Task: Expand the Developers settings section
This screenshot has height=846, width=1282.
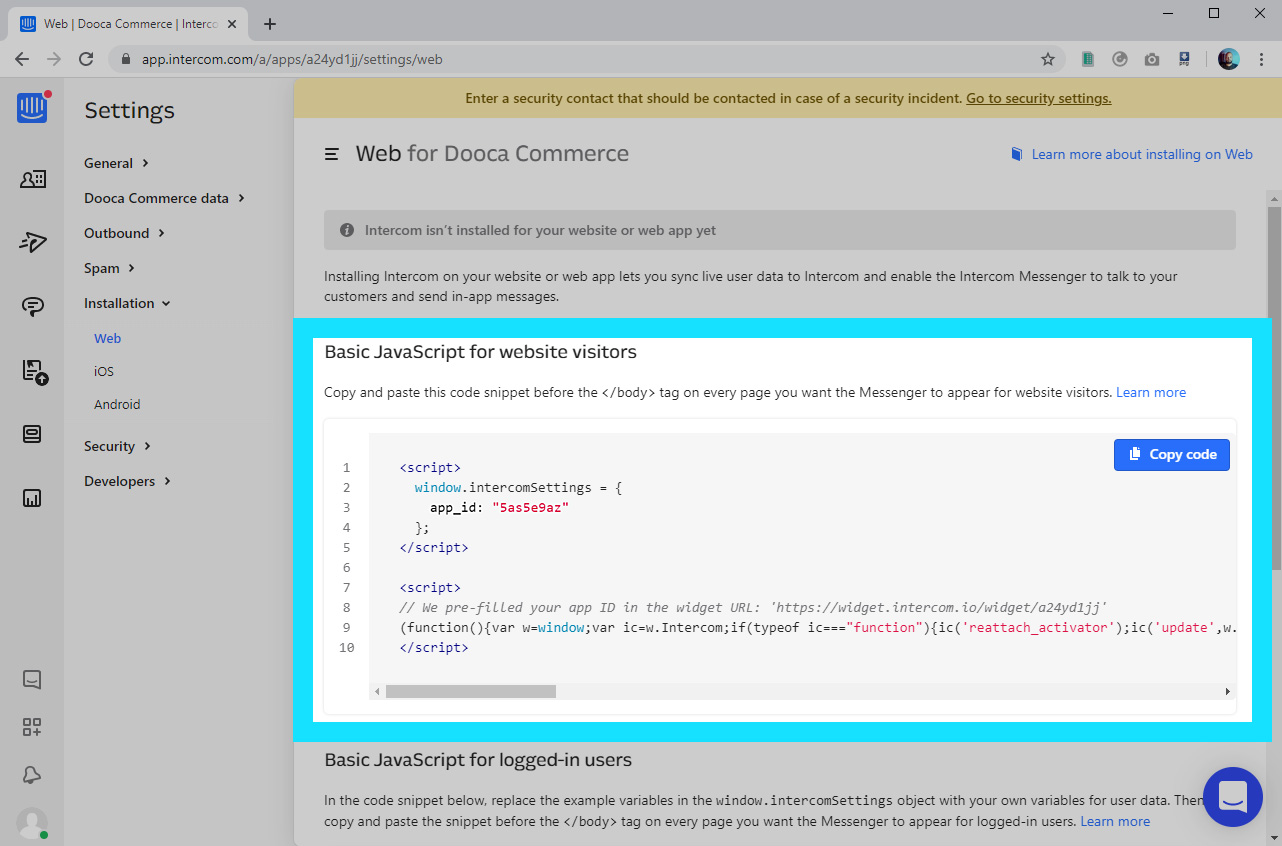Action: 128,481
